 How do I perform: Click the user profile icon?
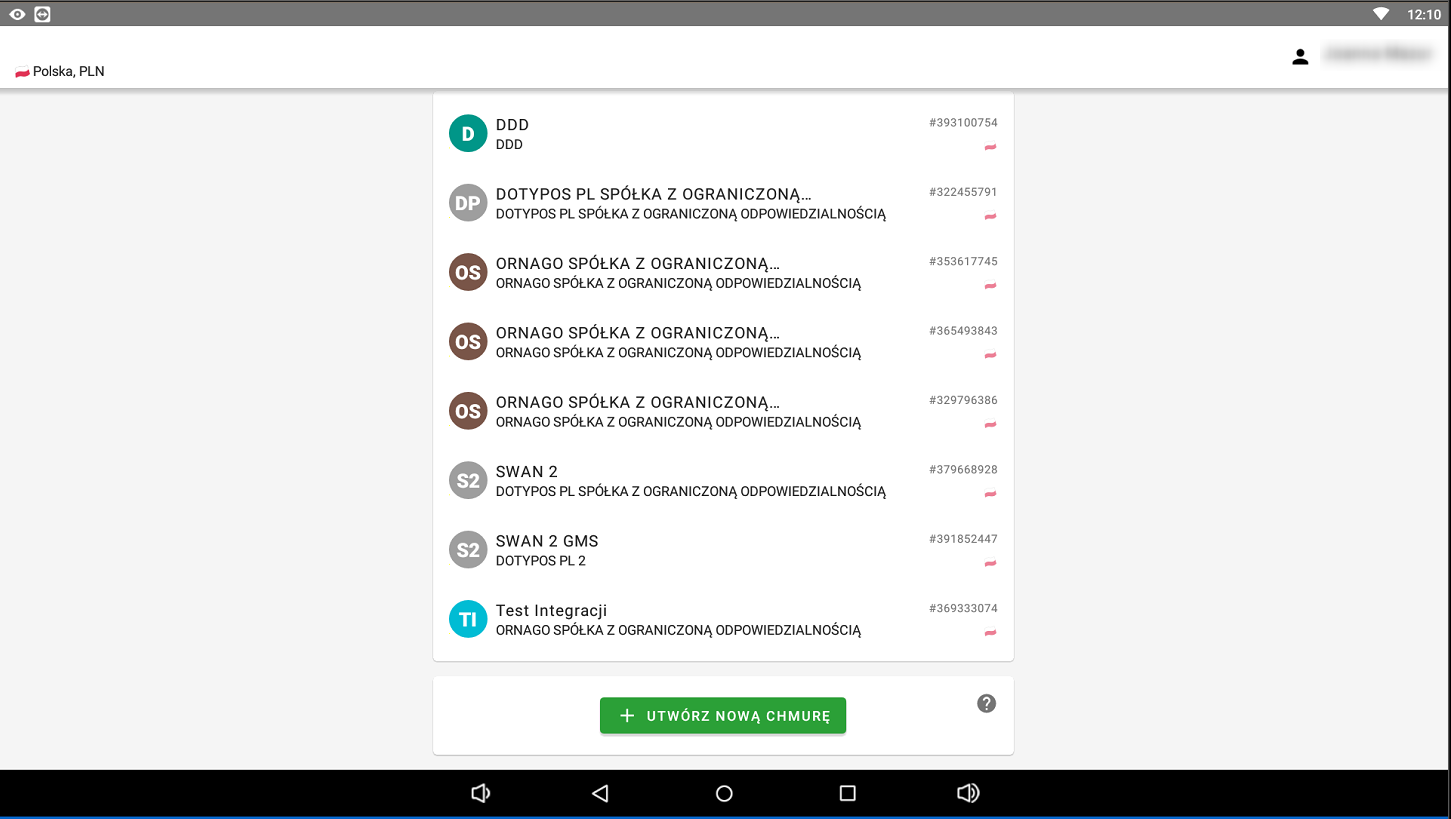(x=1300, y=57)
